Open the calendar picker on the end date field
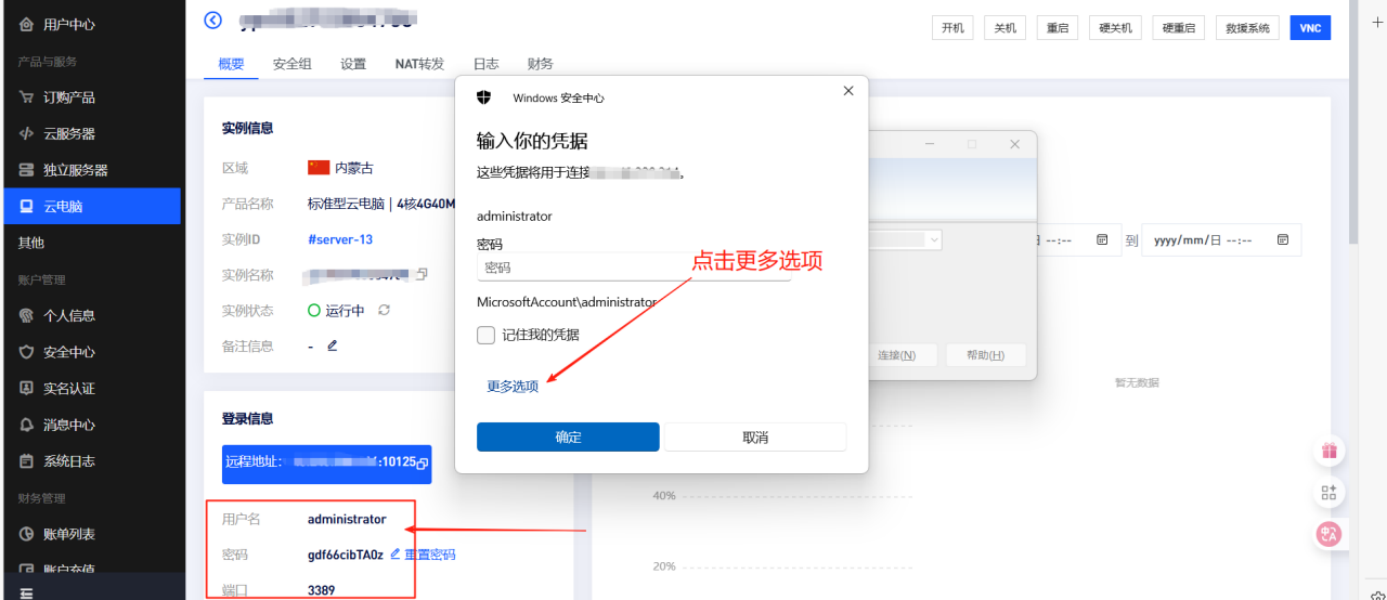This screenshot has height=600, width=1387. pos(1282,240)
